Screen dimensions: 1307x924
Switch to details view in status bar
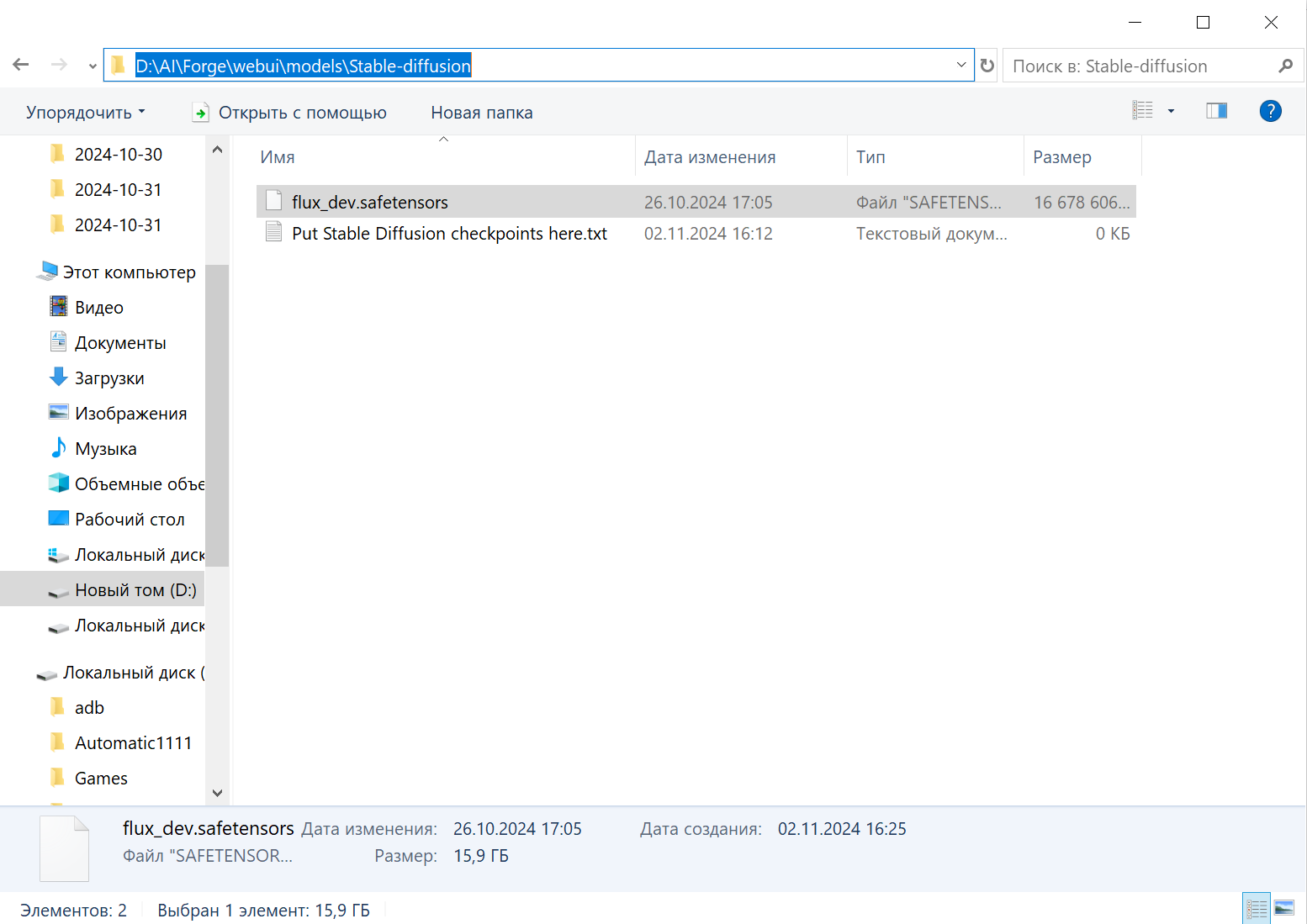(1257, 909)
